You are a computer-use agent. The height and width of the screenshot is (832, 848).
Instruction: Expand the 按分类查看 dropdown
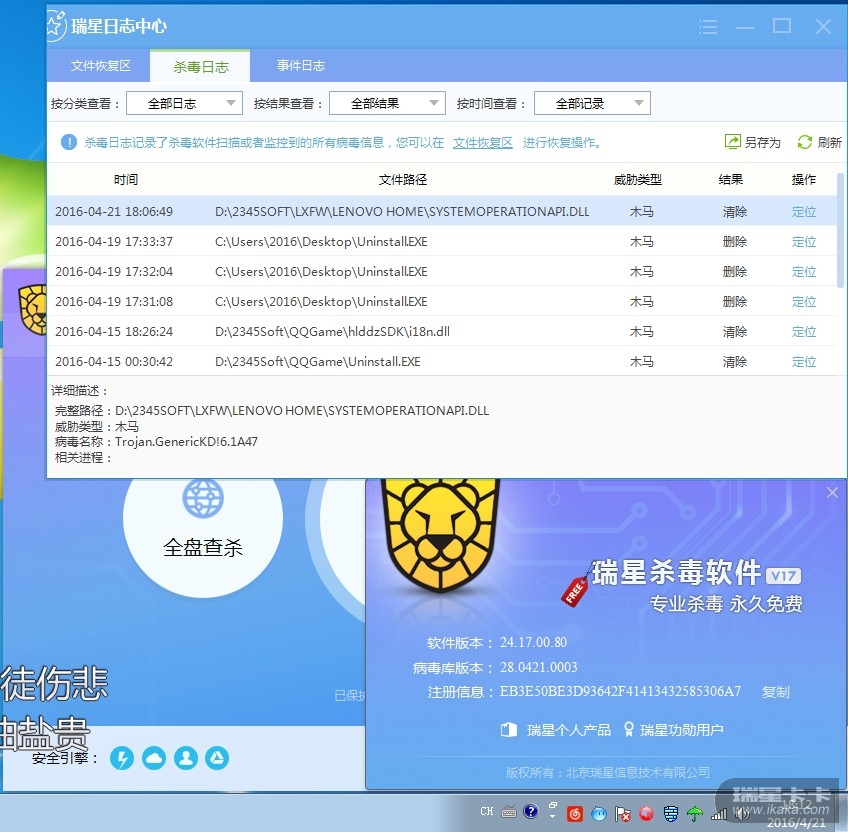coord(184,103)
